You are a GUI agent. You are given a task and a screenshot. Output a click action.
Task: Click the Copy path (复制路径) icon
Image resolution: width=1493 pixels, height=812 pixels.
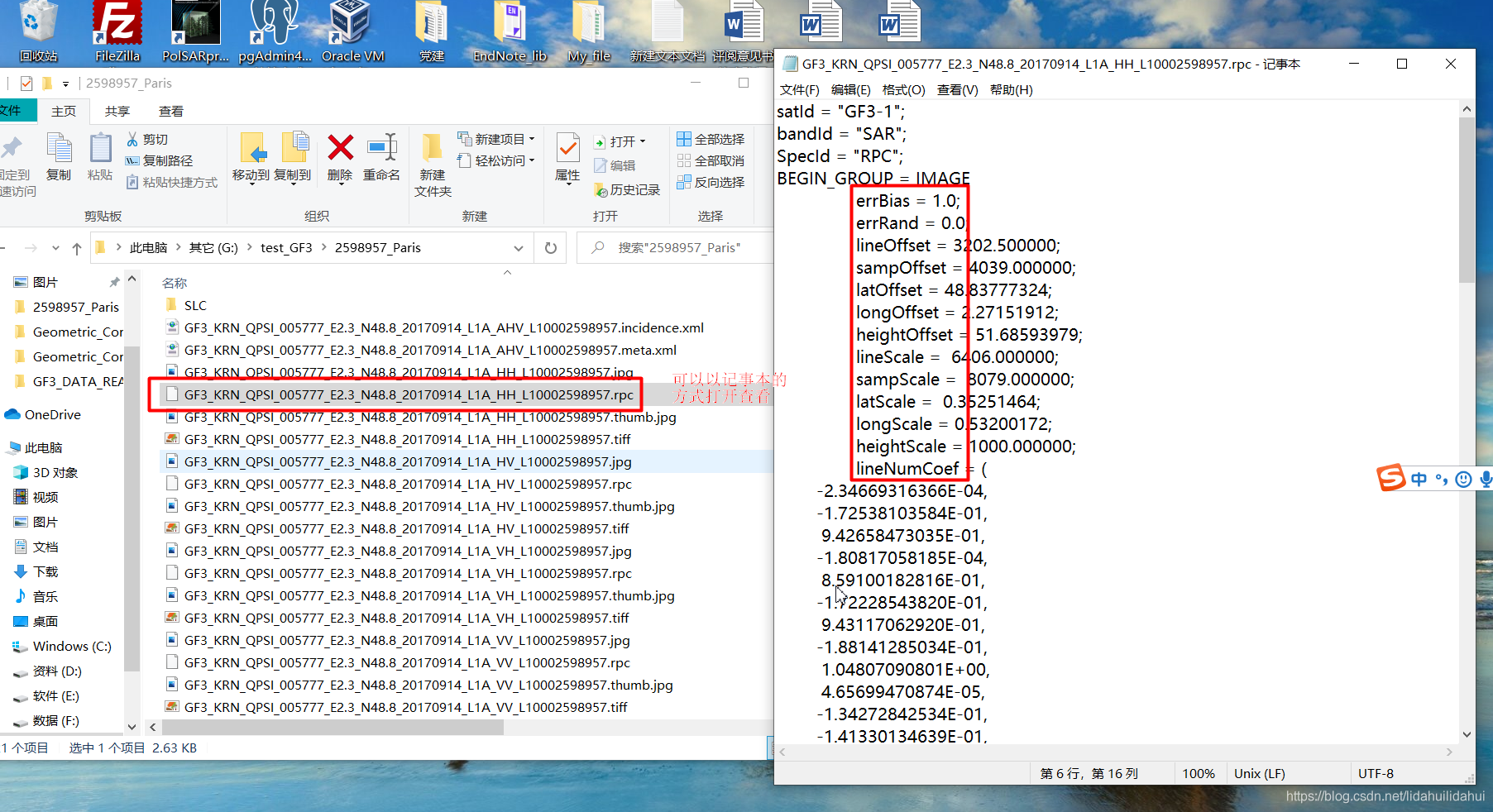[x=132, y=160]
